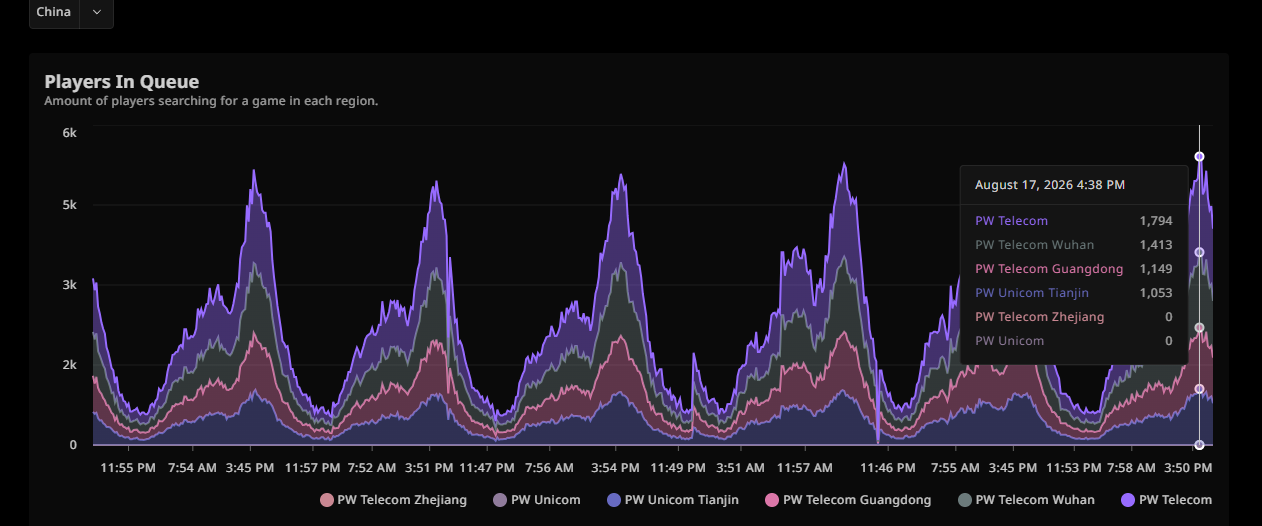1262x526 pixels.
Task: Click the tooltip PW Unicom Tianjin row
Action: click(x=1074, y=293)
